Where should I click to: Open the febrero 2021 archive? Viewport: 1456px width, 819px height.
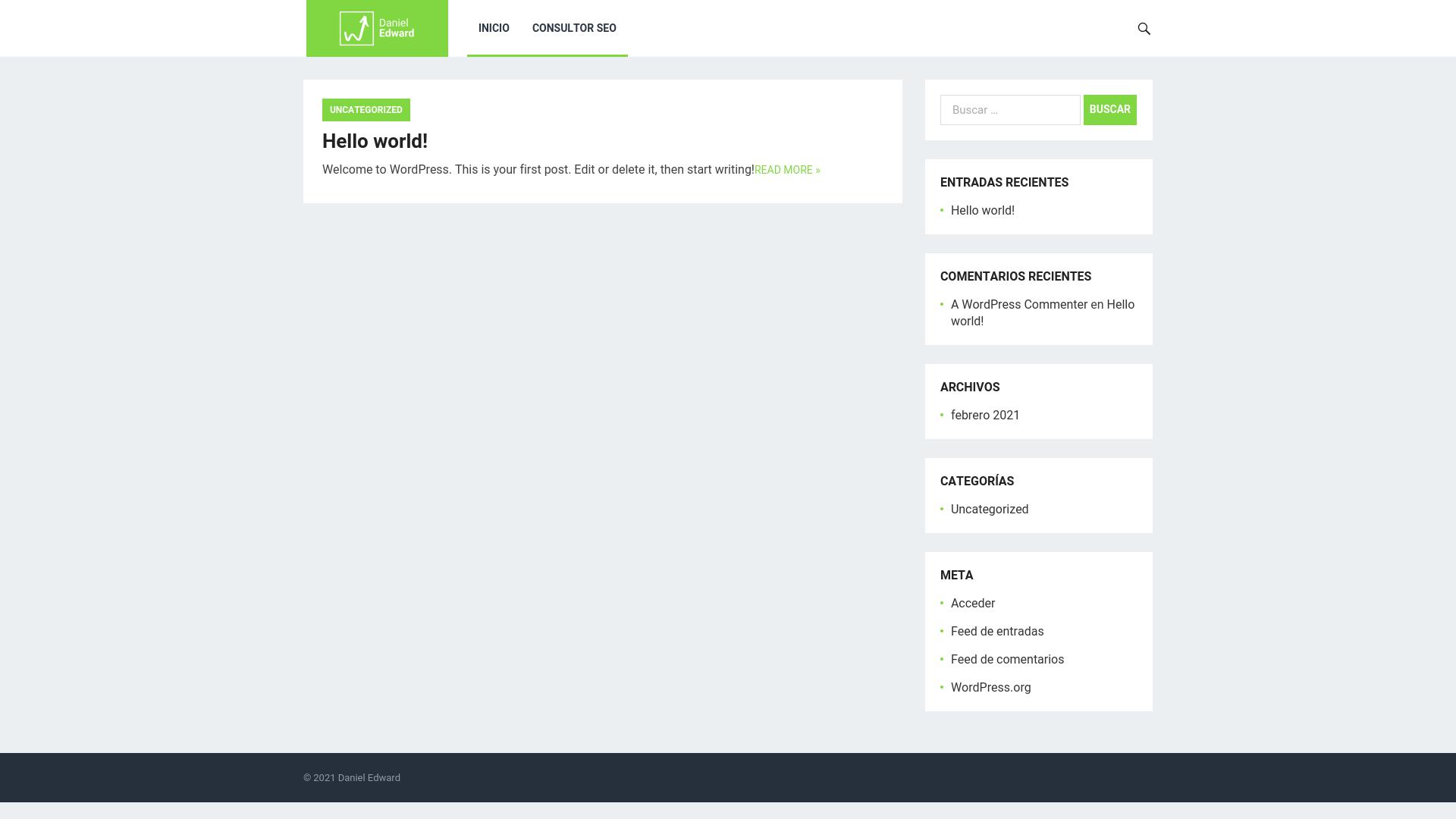pyautogui.click(x=985, y=416)
